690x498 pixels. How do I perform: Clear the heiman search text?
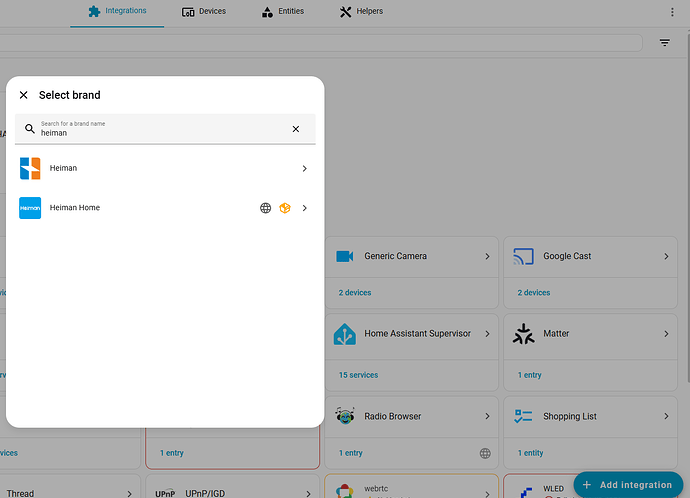coord(296,129)
